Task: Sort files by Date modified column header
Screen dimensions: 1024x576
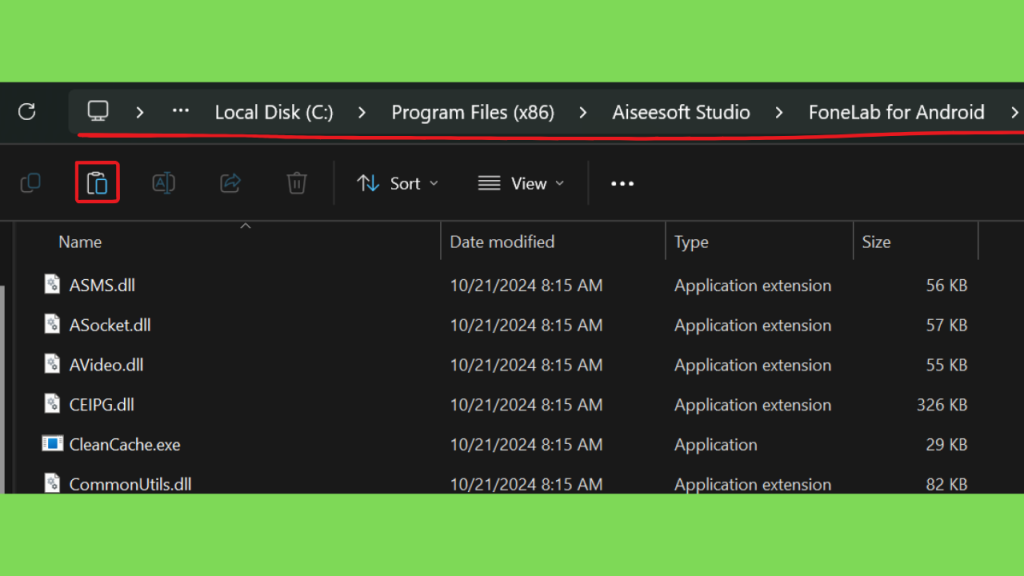Action: click(502, 242)
